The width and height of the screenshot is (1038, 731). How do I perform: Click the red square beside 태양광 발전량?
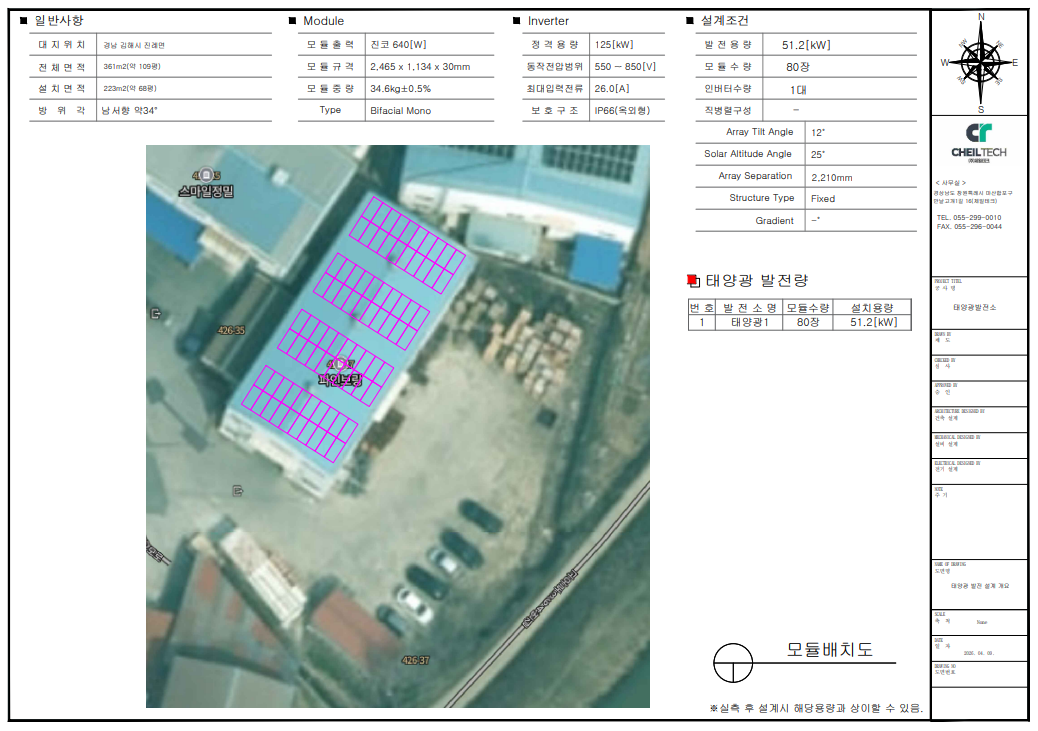click(694, 281)
